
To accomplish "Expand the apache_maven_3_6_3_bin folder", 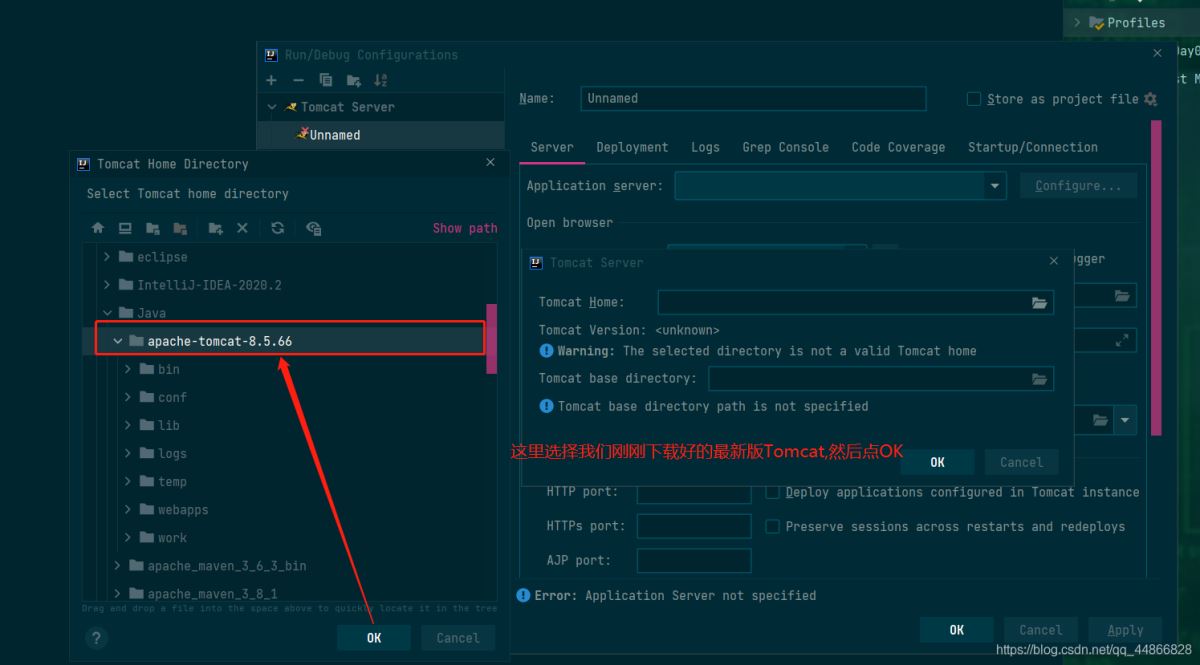I will 118,566.
